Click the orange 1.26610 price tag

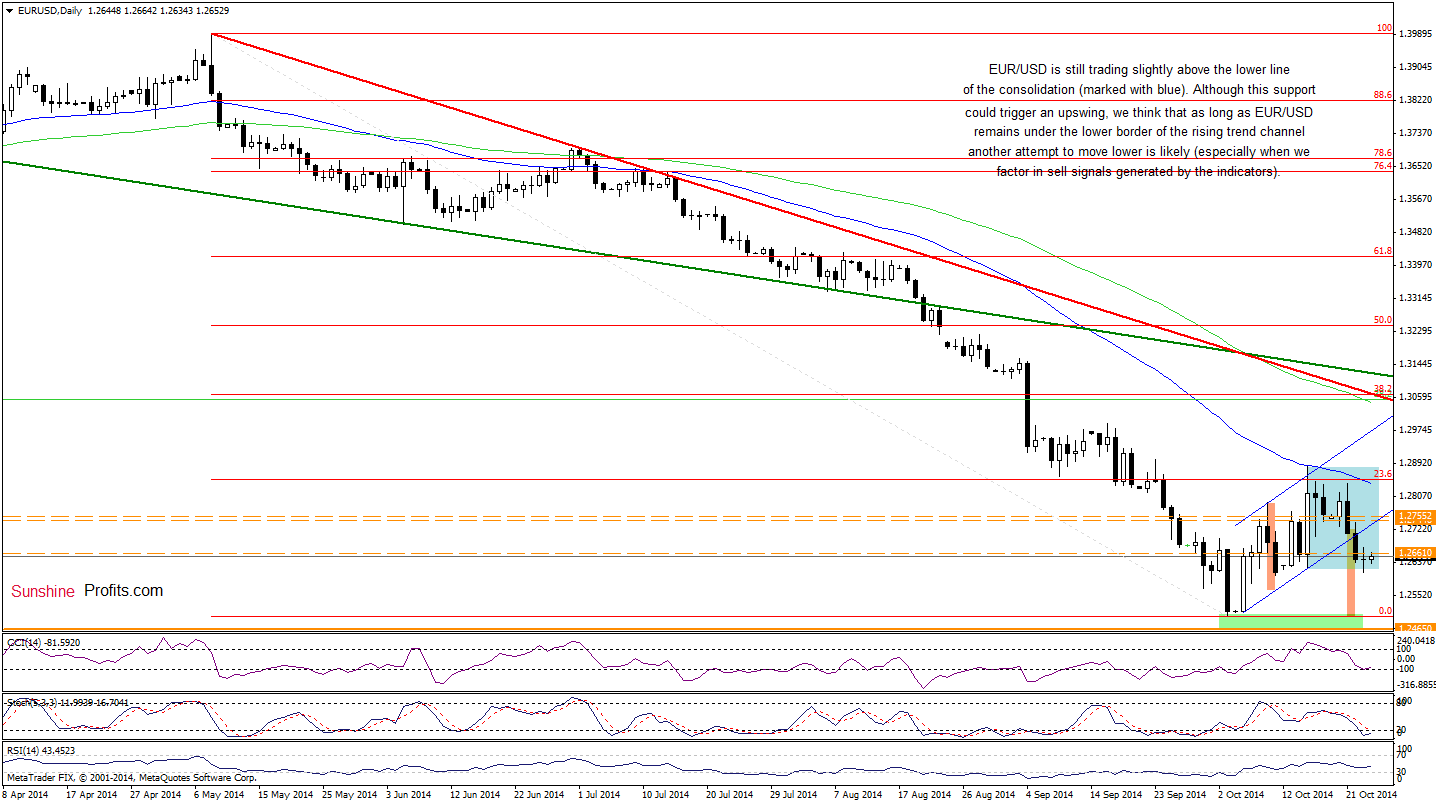click(x=1415, y=552)
